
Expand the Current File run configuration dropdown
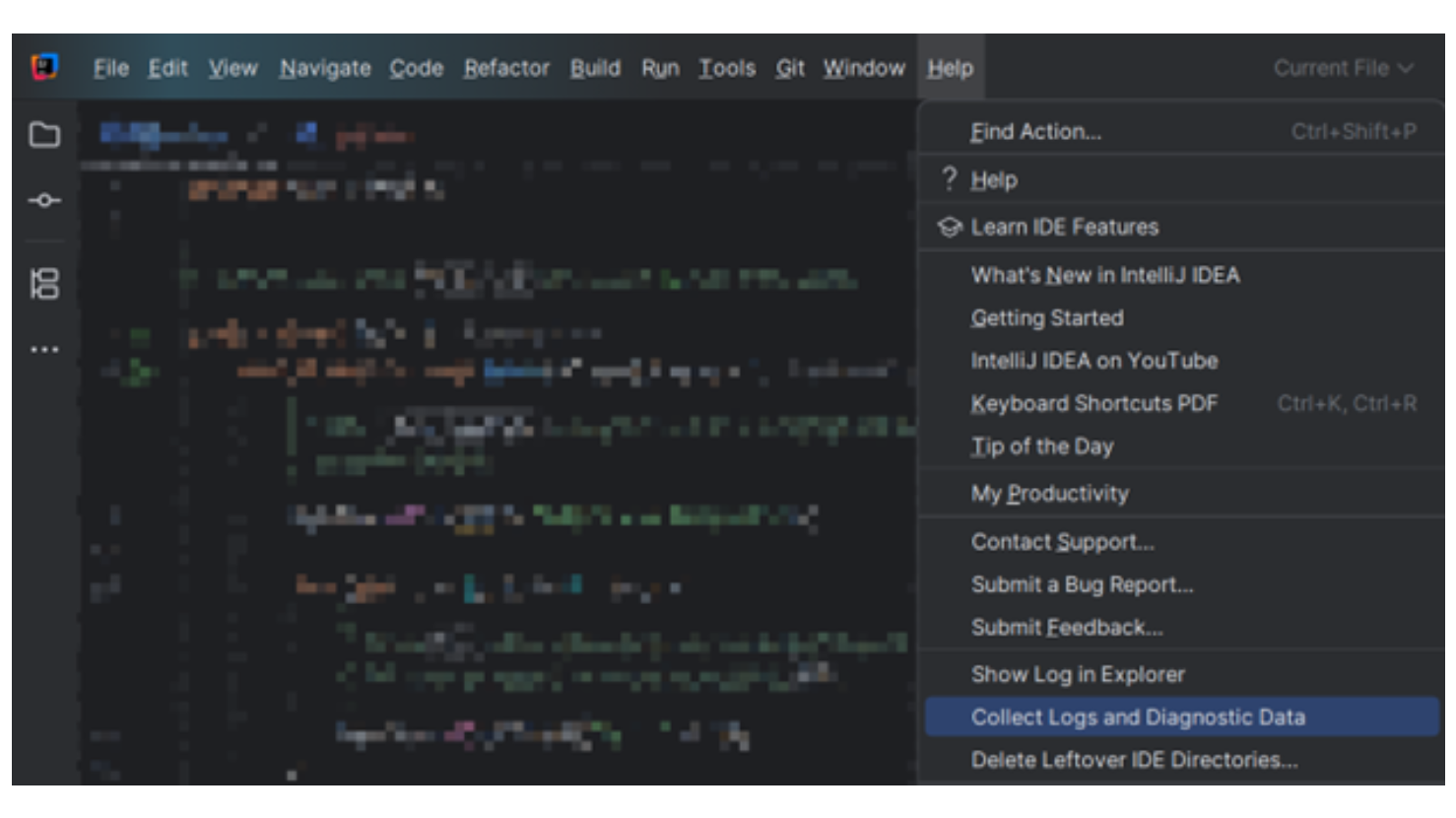click(1343, 68)
